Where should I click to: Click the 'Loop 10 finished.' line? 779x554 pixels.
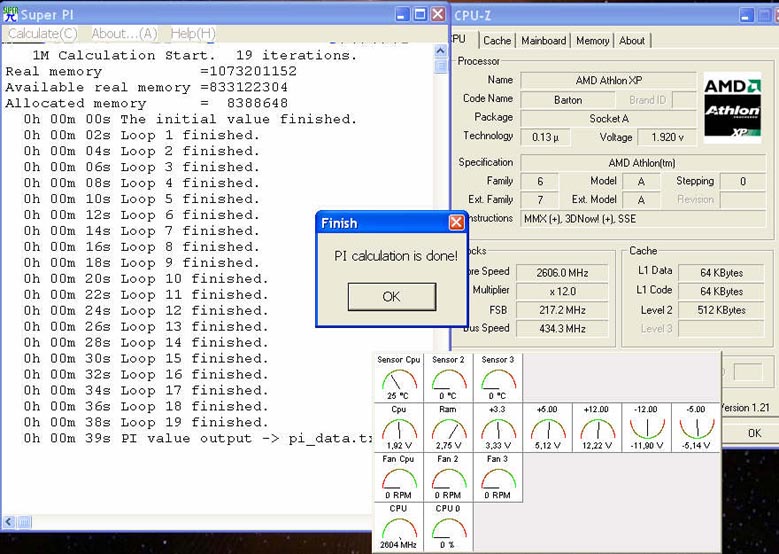(146, 279)
